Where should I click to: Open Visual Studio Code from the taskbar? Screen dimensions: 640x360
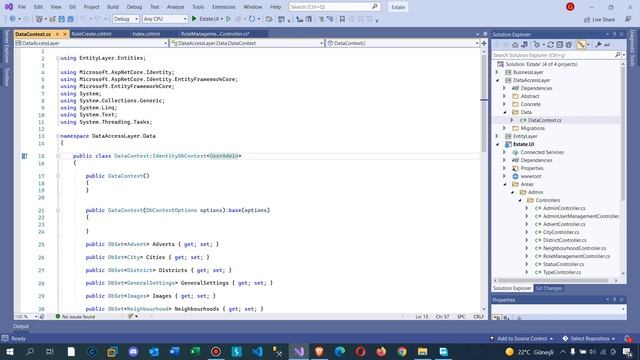pos(257,351)
